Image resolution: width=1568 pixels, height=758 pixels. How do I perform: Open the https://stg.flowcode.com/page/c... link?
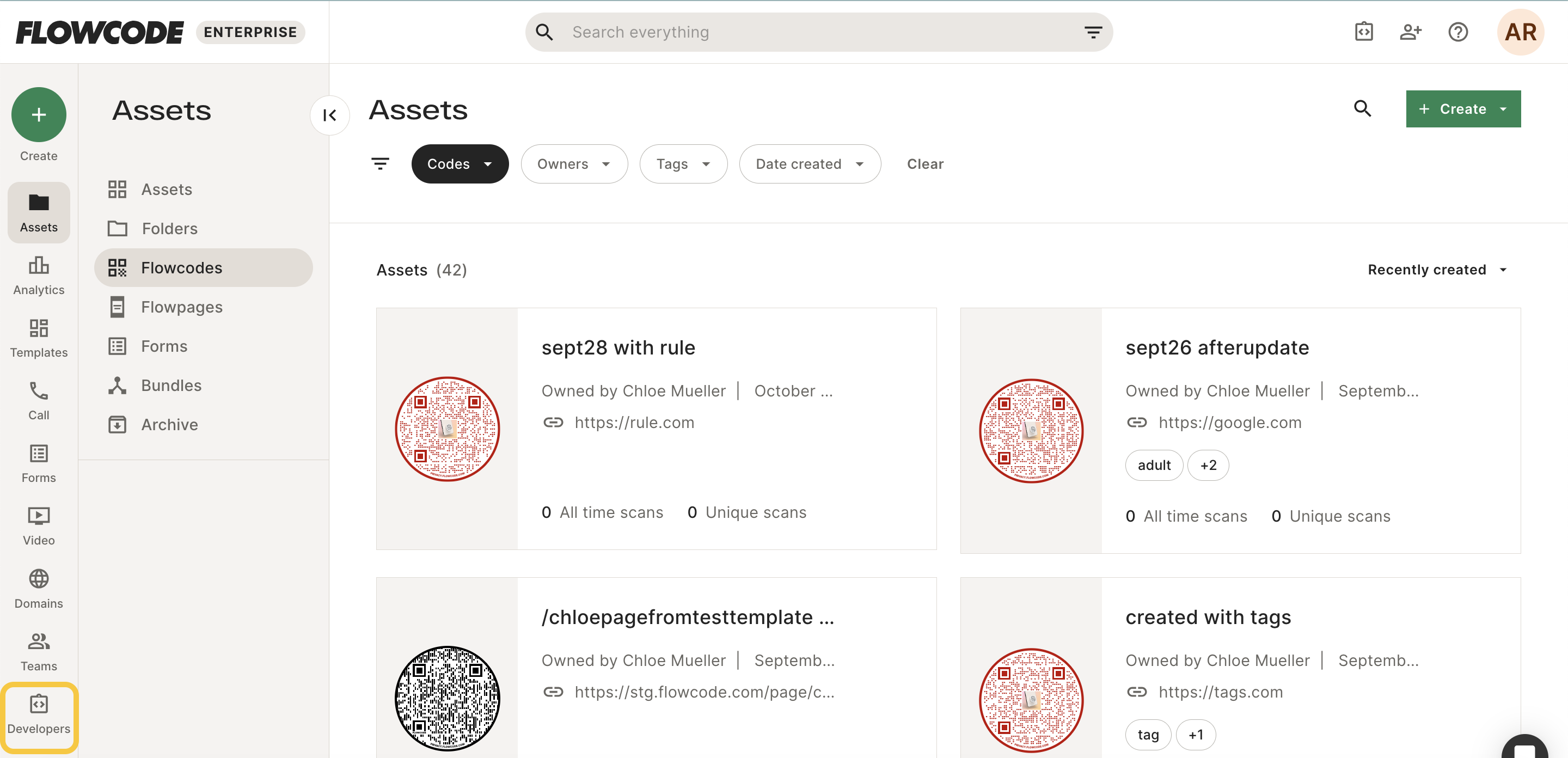(x=705, y=692)
